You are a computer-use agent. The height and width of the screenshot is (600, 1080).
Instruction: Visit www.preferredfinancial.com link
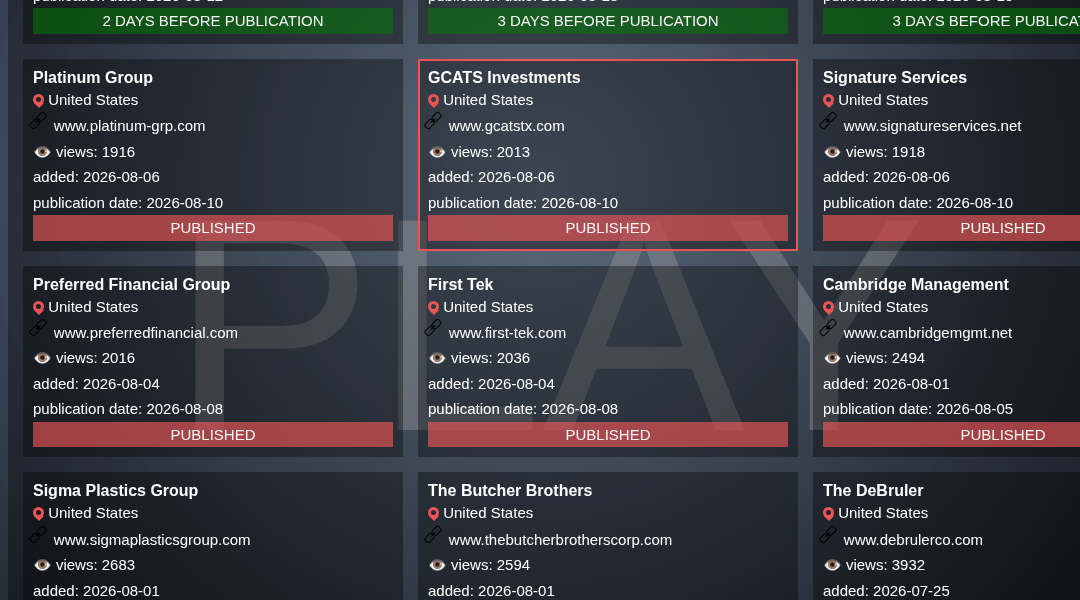(145, 333)
